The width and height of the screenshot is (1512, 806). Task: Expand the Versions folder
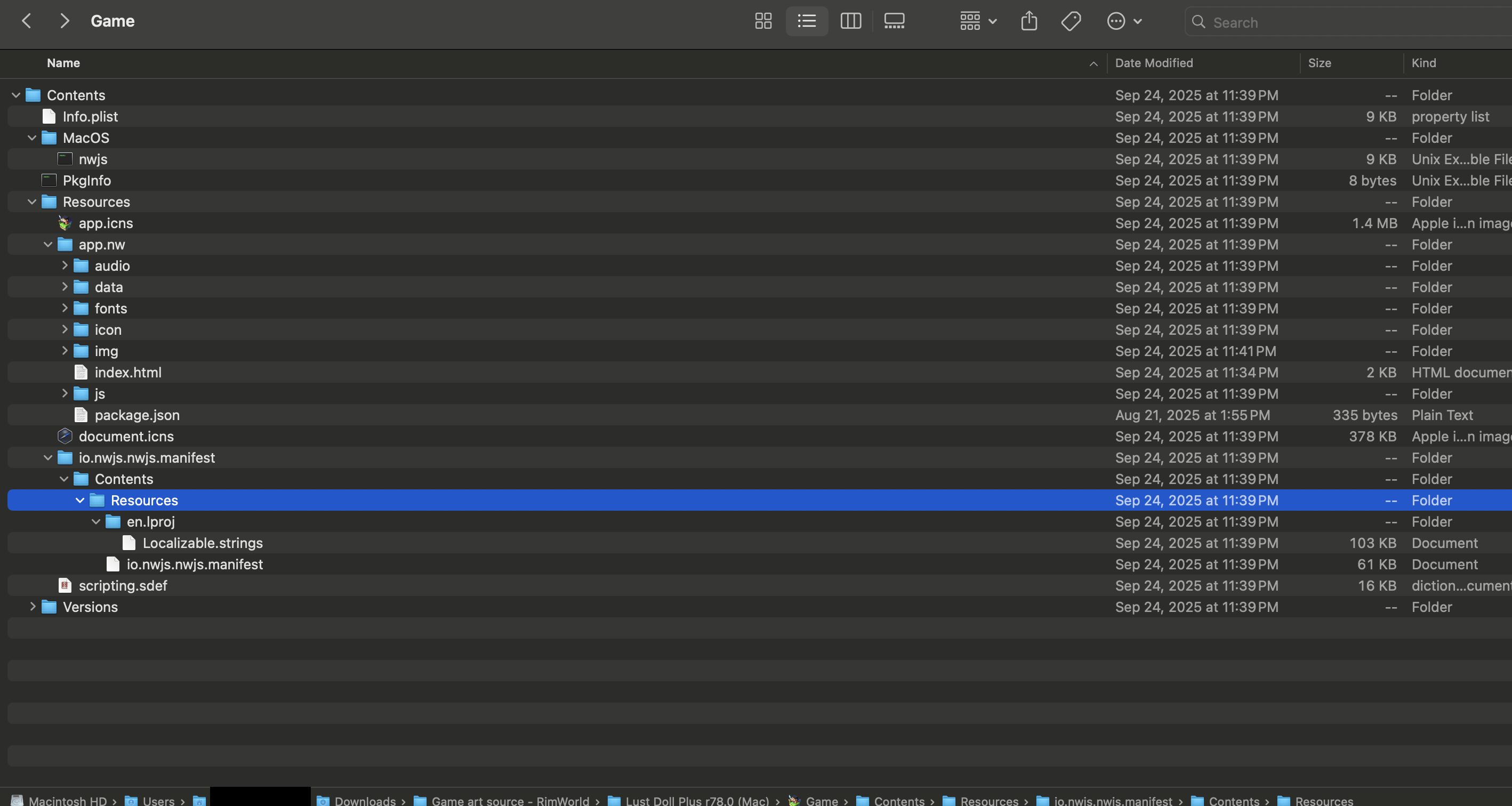33,607
